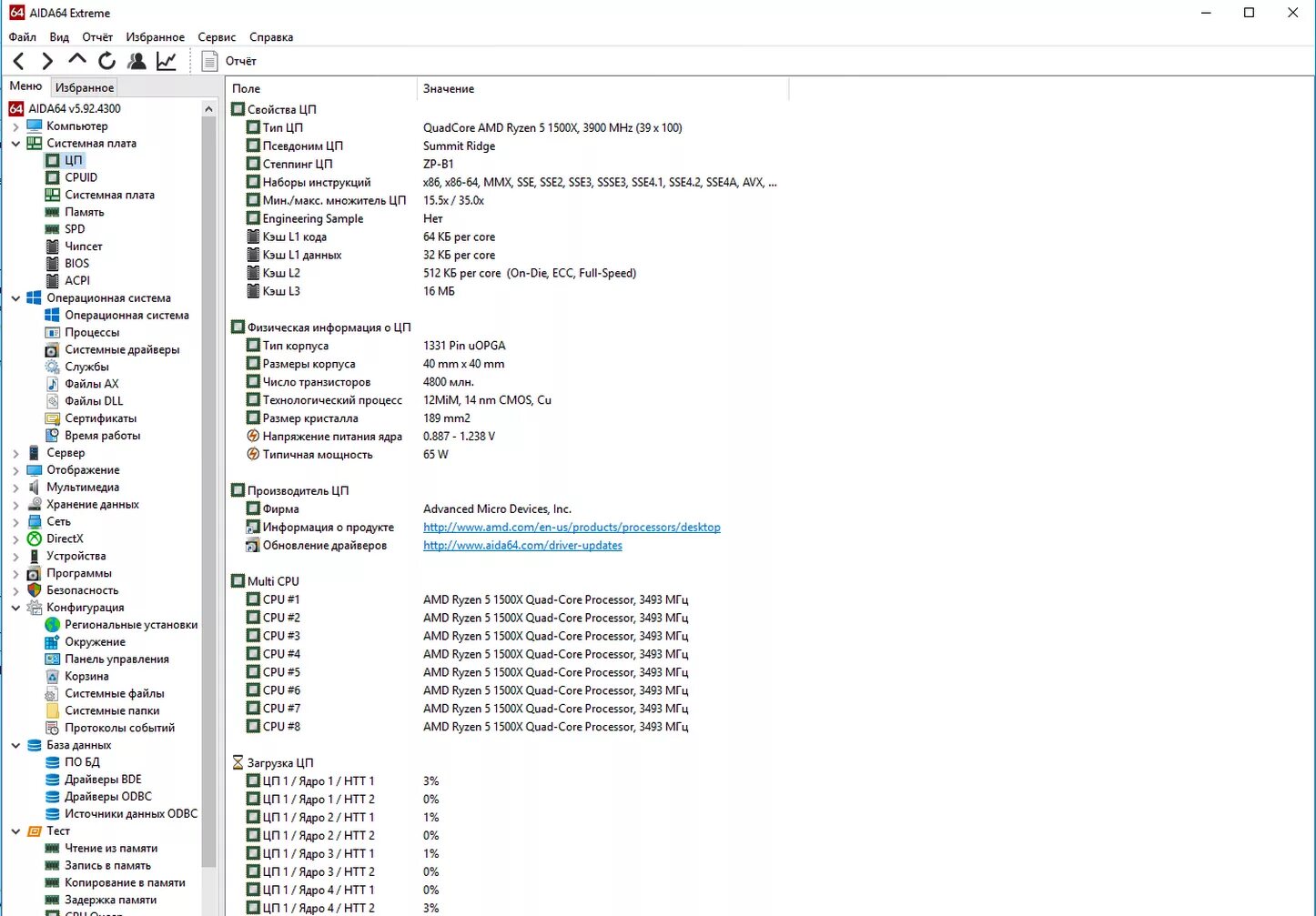Expand the Компьютер tree node
This screenshot has height=916, width=1316.
[x=15, y=126]
